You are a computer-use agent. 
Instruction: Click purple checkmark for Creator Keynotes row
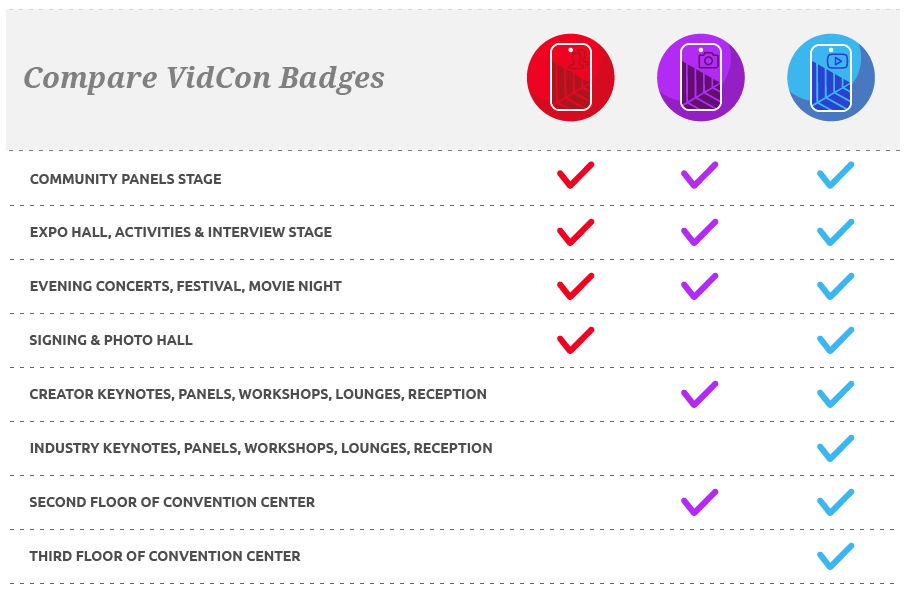700,394
